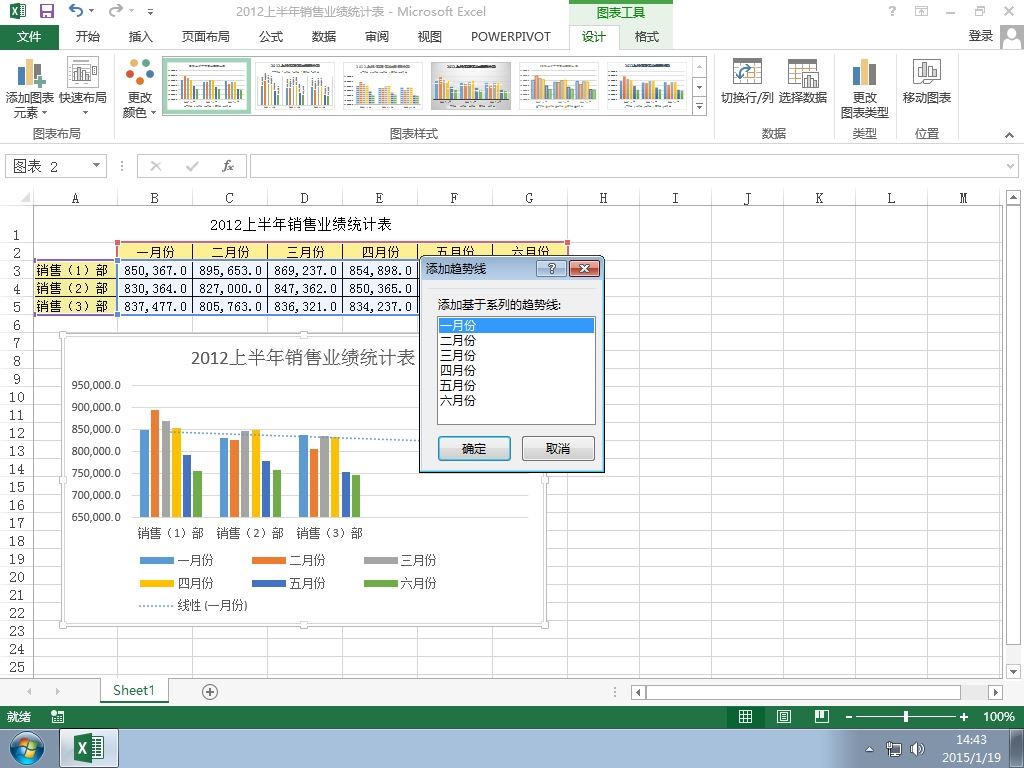1024x768 pixels.
Task: Switch to Normal view icon
Action: [745, 716]
